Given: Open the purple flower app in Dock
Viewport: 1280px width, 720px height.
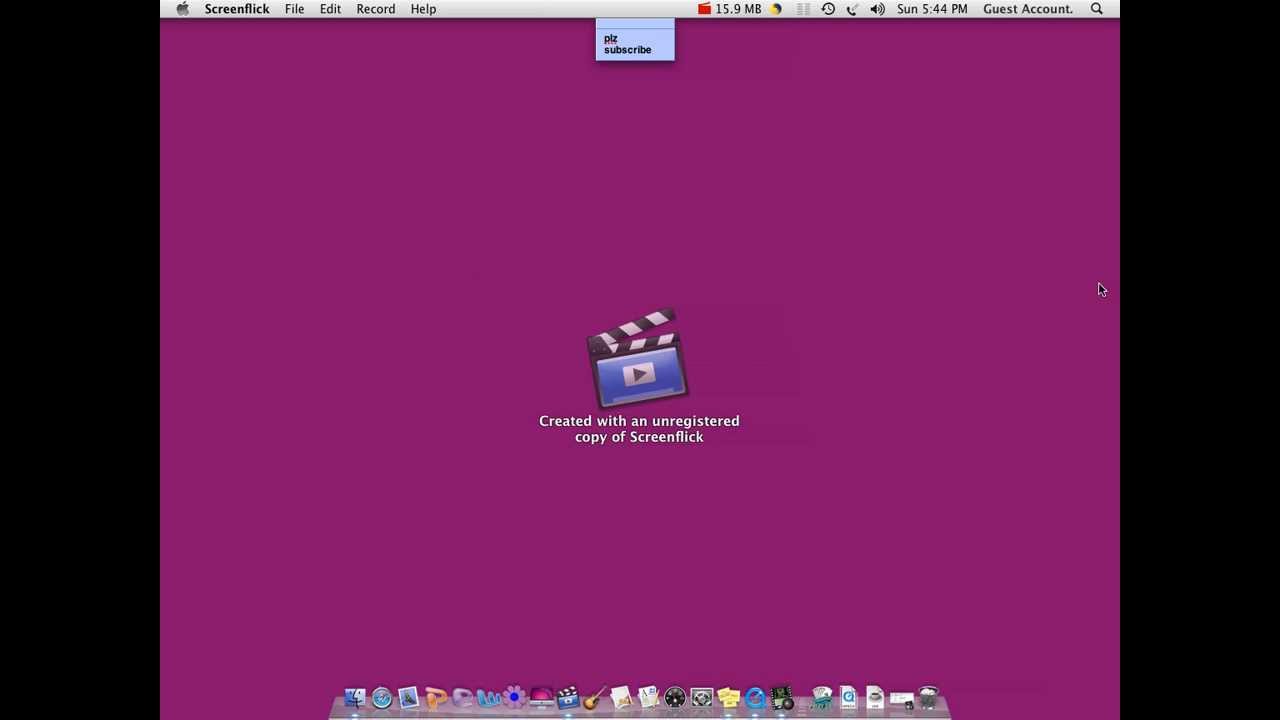Looking at the screenshot, I should (514, 697).
